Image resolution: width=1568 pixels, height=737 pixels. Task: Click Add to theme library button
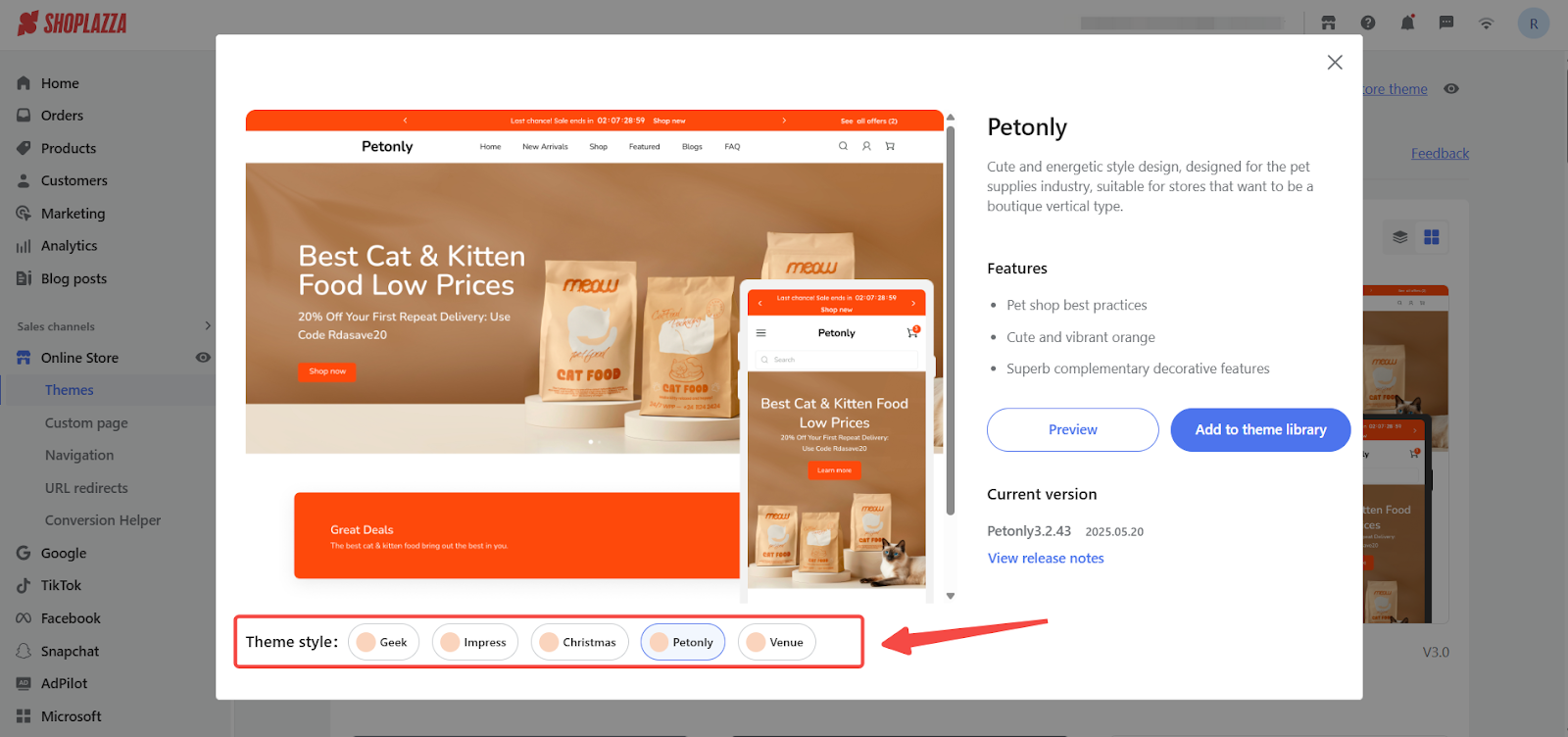[1260, 429]
